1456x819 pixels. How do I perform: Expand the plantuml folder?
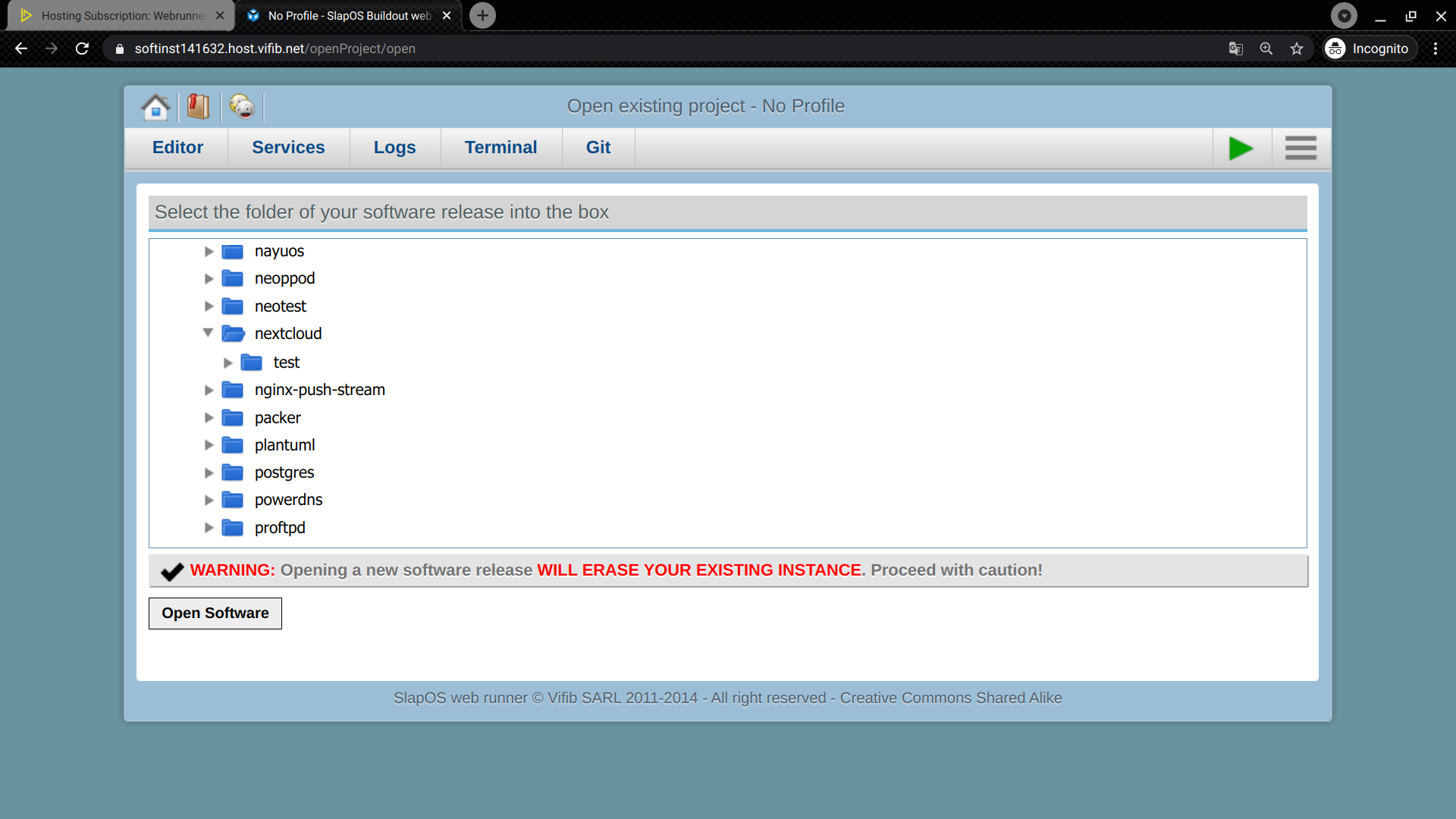209,445
